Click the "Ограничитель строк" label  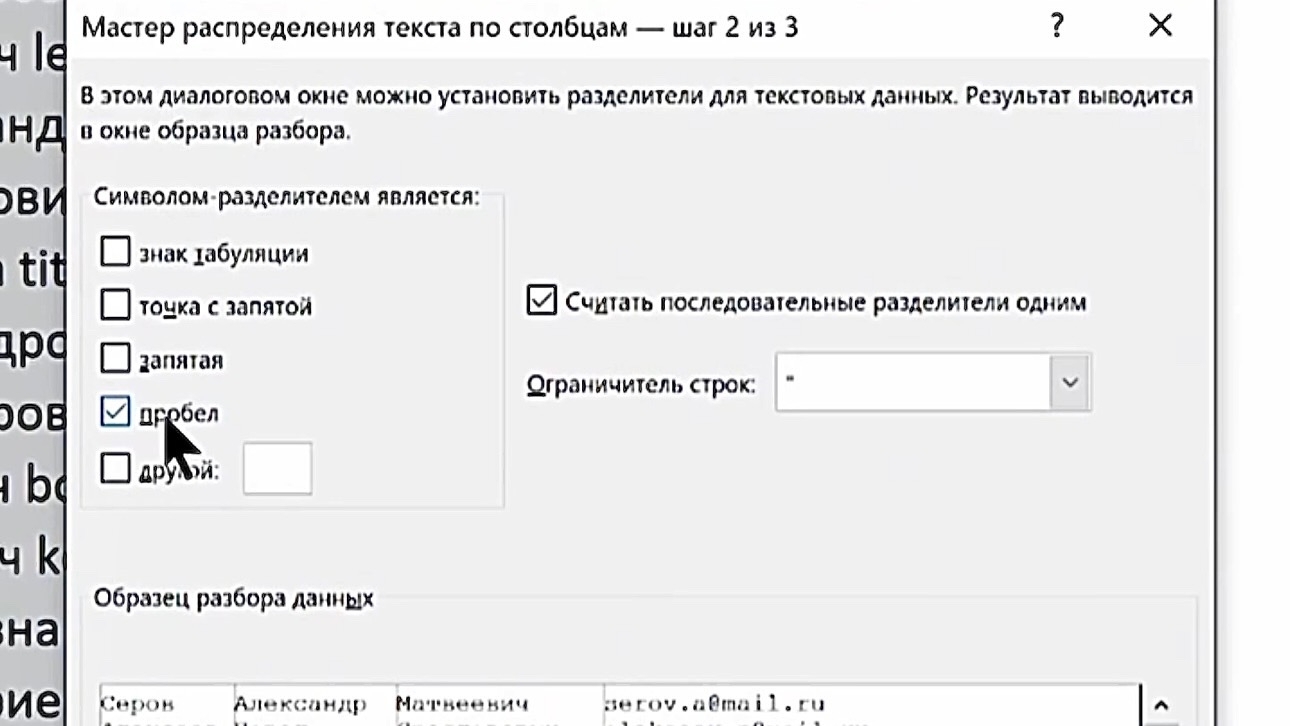pos(641,384)
